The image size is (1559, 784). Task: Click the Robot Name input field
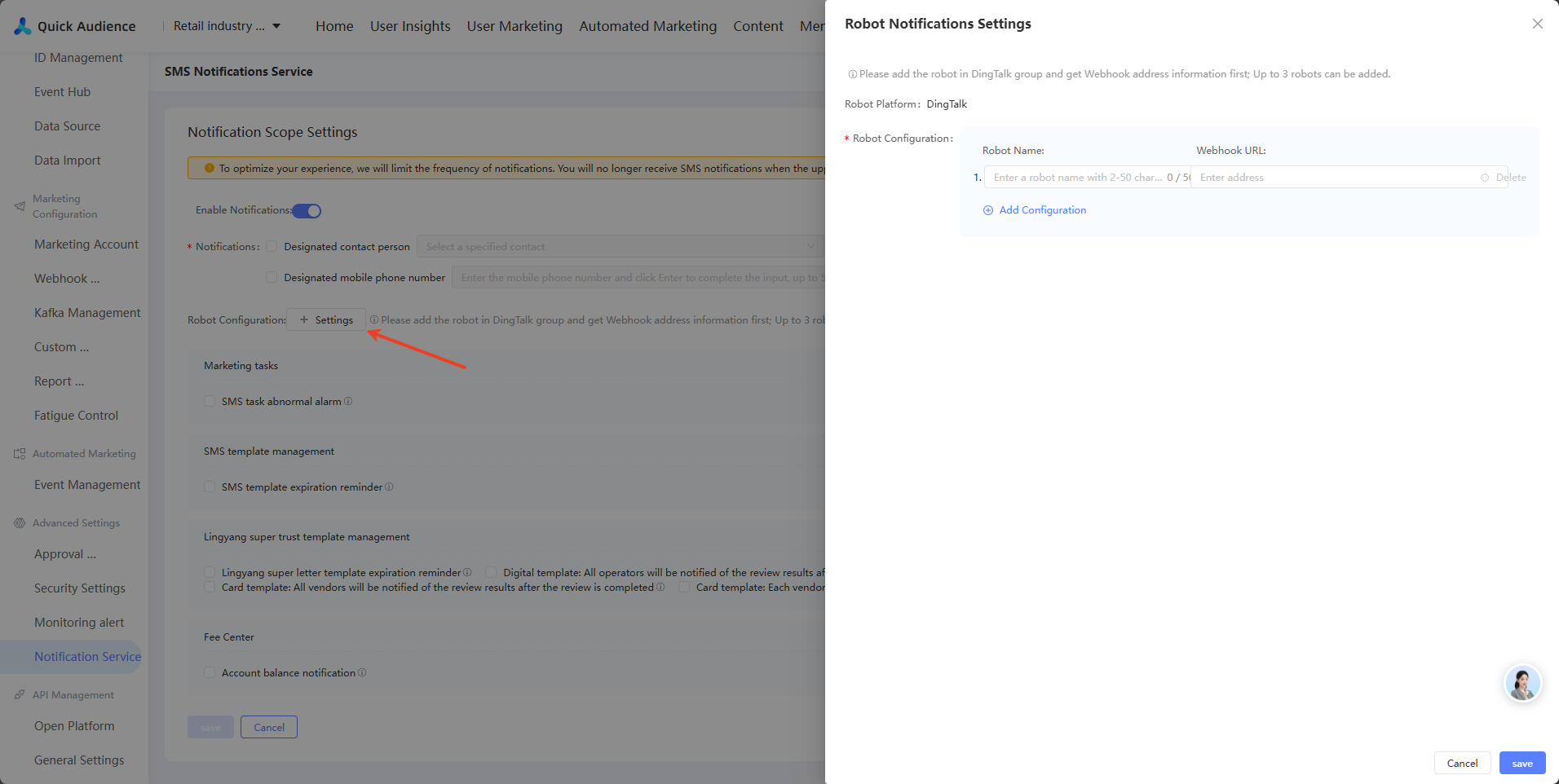[x=1088, y=178]
